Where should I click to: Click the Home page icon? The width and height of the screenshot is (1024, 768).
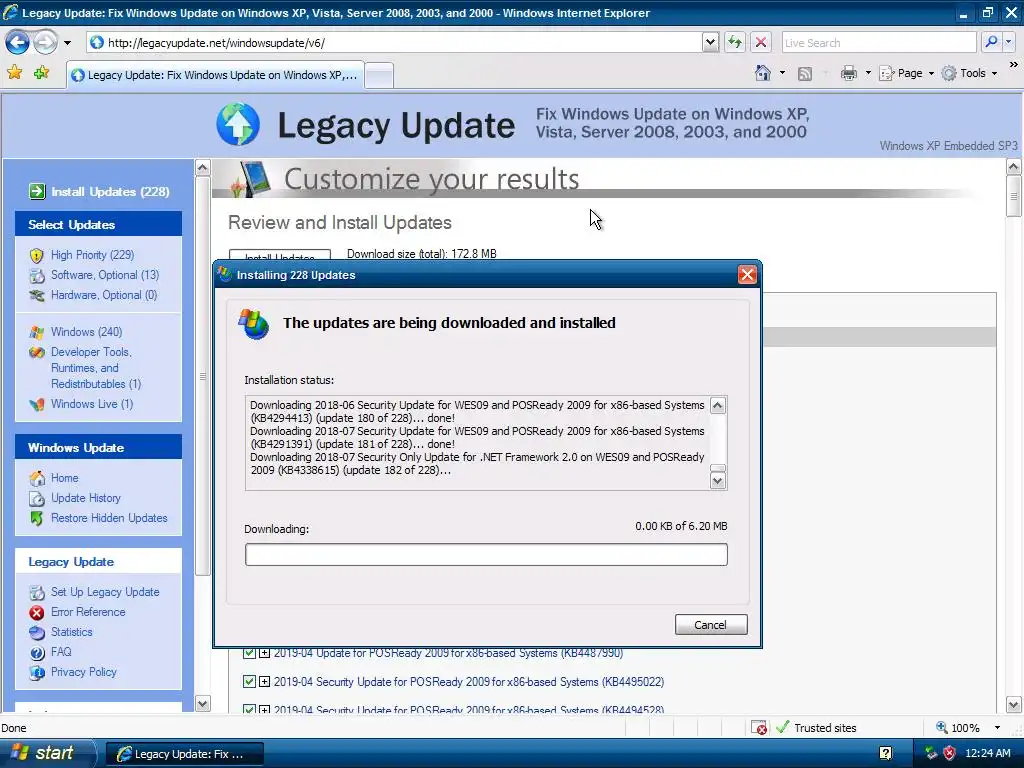point(763,73)
